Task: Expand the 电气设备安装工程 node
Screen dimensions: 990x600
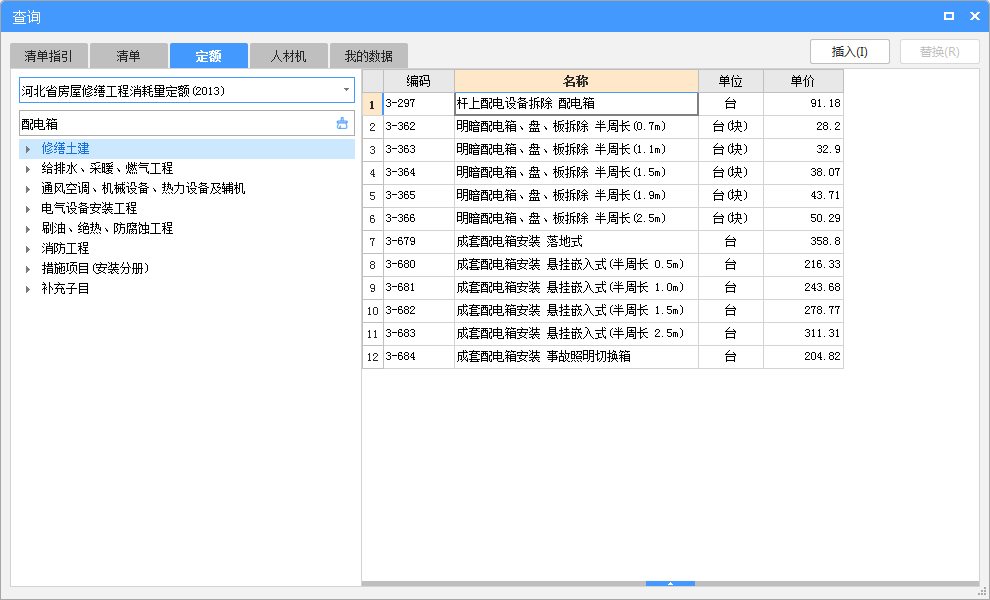Action: 28,209
